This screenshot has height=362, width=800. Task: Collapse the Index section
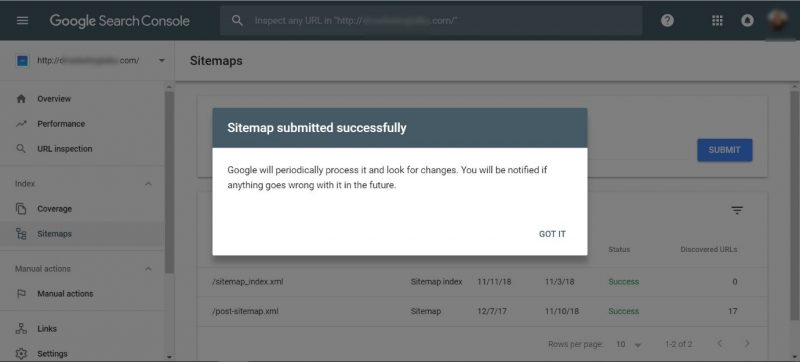pos(148,184)
